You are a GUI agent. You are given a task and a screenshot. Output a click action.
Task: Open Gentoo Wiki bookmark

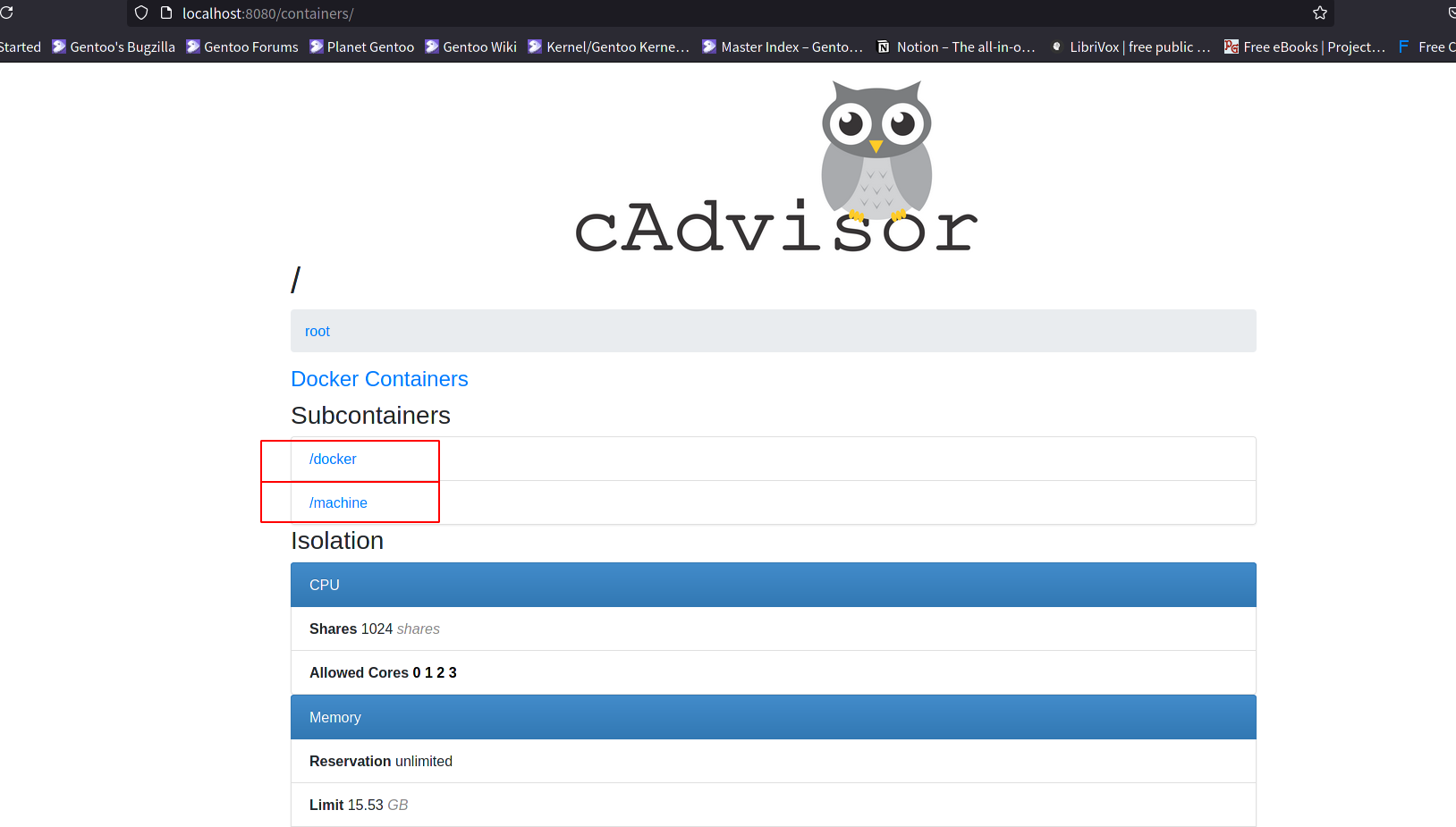coord(471,46)
